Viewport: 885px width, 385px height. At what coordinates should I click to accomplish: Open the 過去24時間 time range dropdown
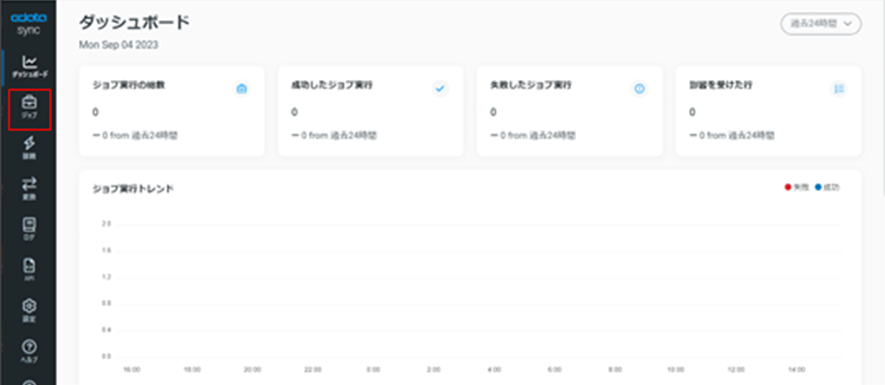coord(821,24)
